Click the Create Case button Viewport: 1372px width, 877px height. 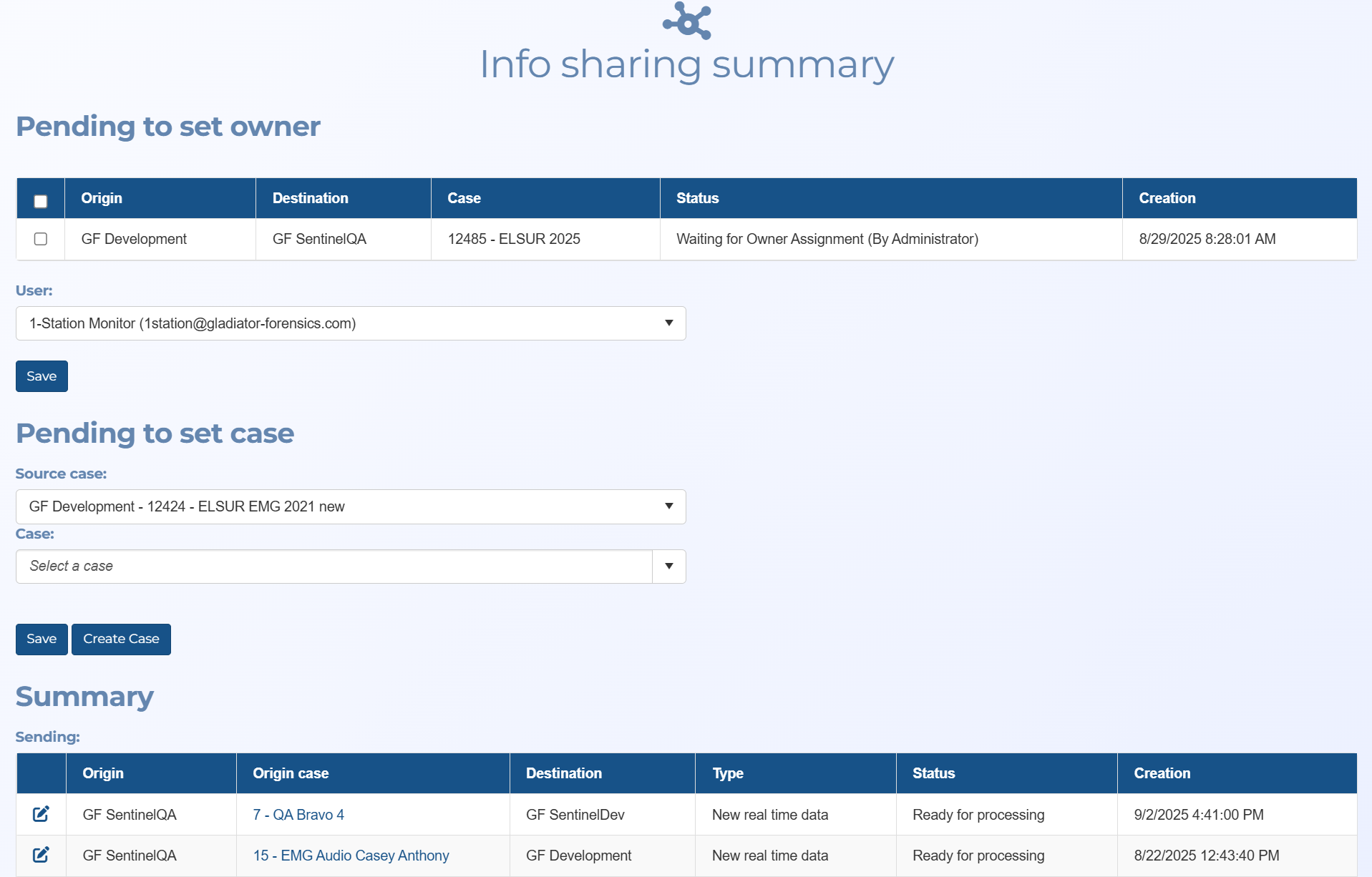pos(121,639)
